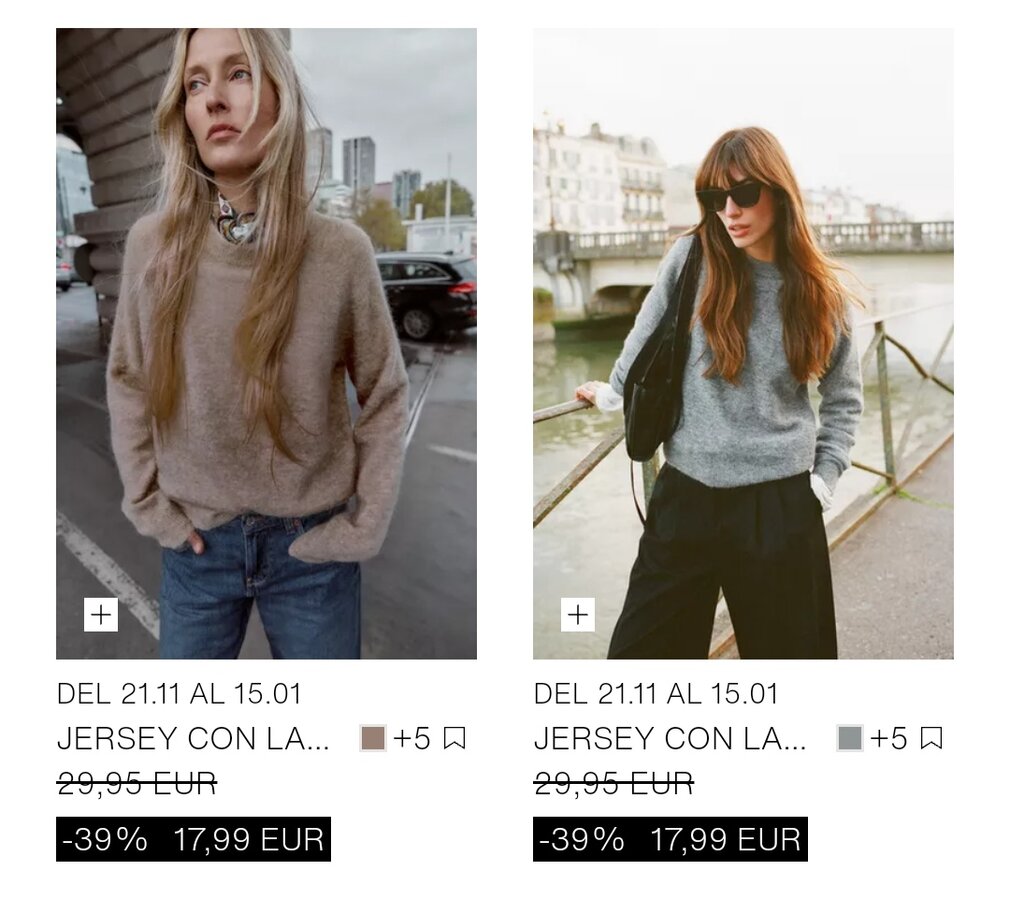Click left struck-through 29,95 EUR price
The width and height of the screenshot is (1010, 900).
click(x=137, y=784)
